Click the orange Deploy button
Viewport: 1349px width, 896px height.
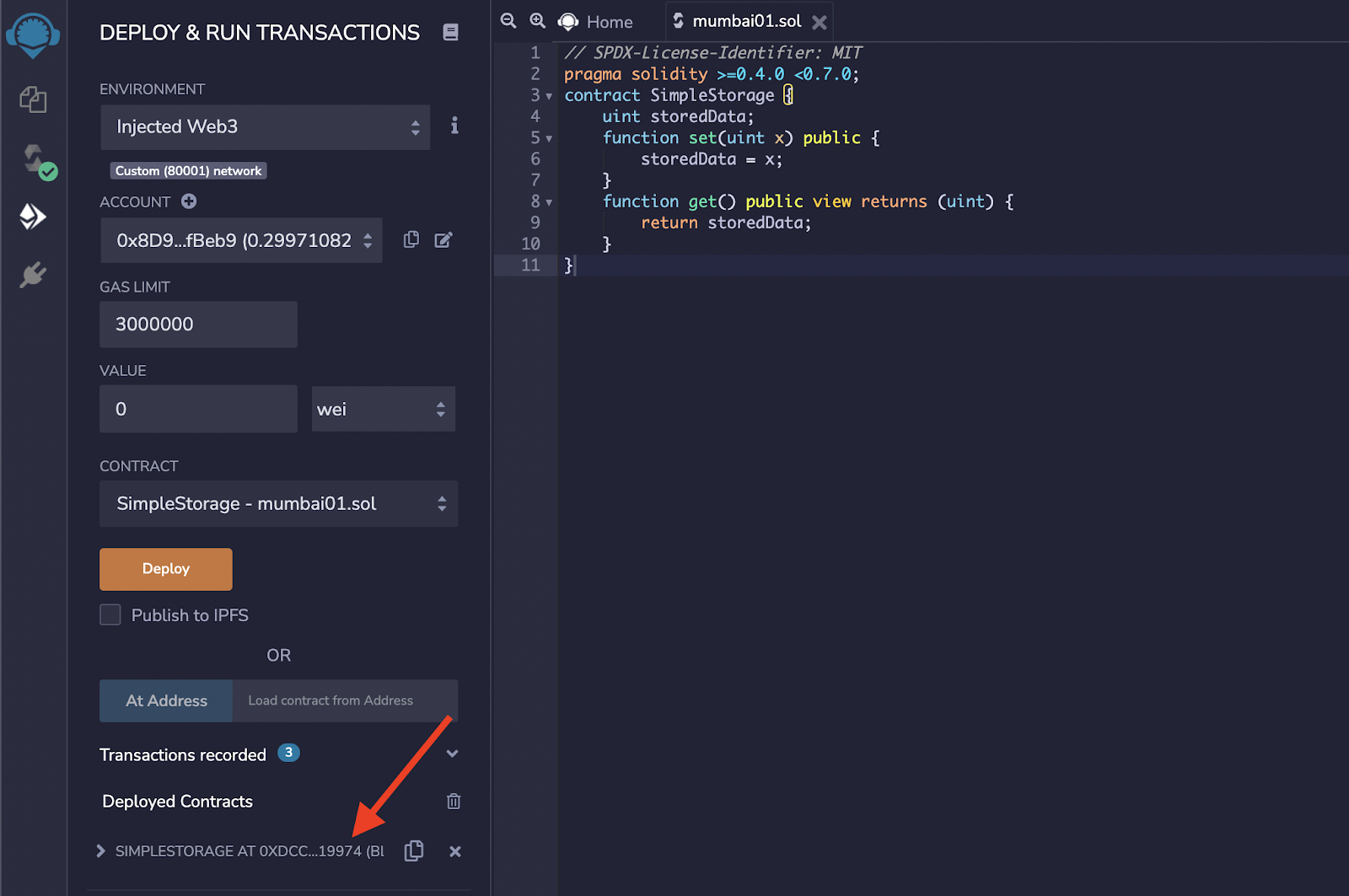click(x=166, y=570)
